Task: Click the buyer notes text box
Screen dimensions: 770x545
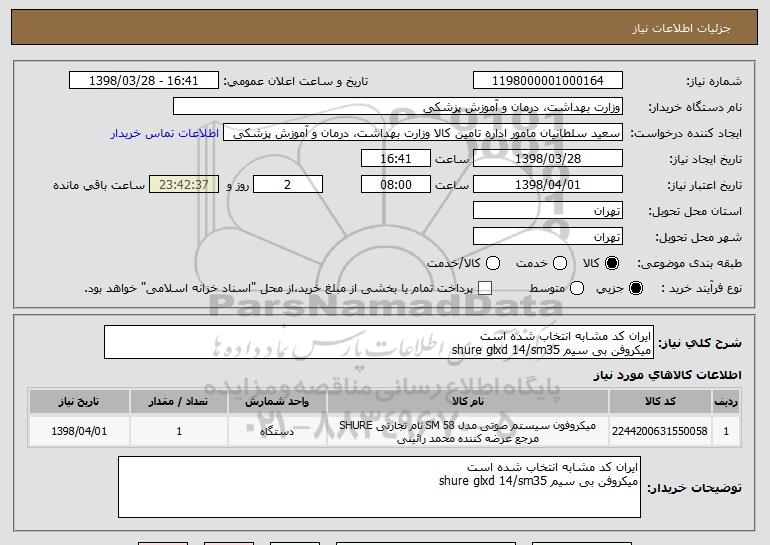Action: point(379,487)
